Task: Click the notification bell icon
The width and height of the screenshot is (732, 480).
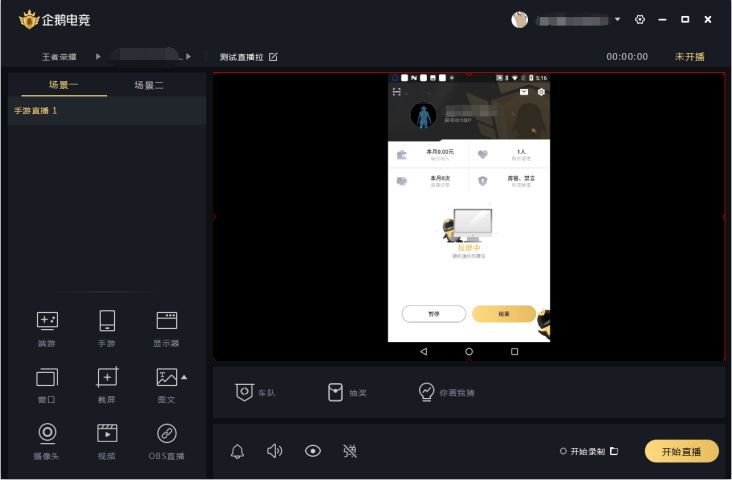Action: pos(237,451)
